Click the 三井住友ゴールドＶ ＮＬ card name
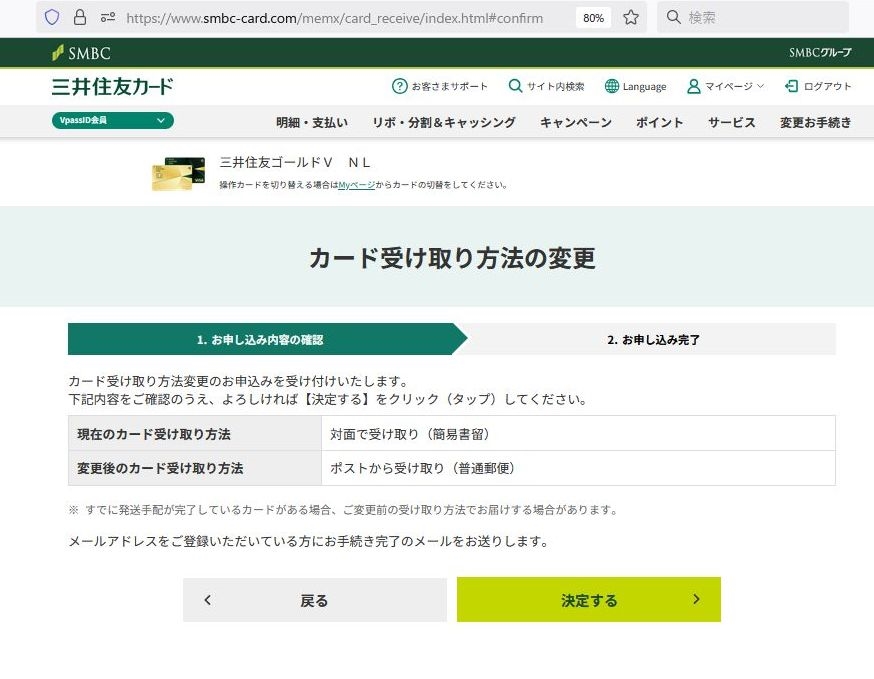 click(295, 162)
